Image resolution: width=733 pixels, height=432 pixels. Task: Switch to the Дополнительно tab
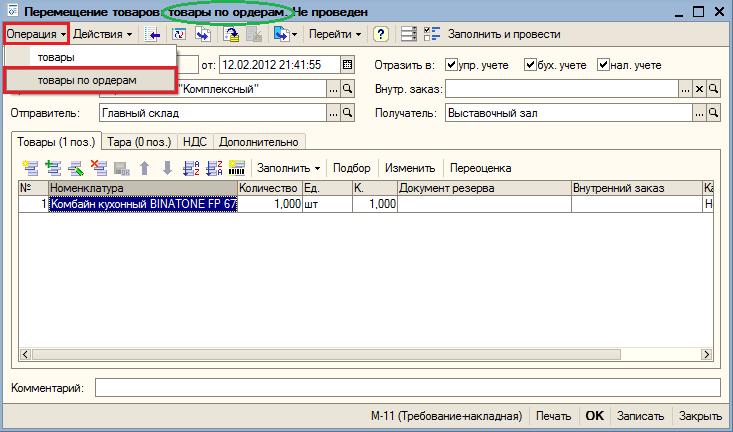(x=259, y=142)
